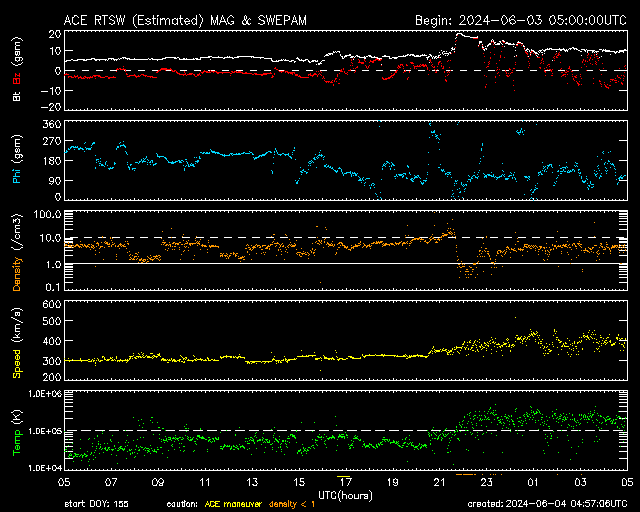
Task: Click the plot title 'ACE RTSW (Estimated) MAG & SWEPAM'
Action: pos(185,20)
